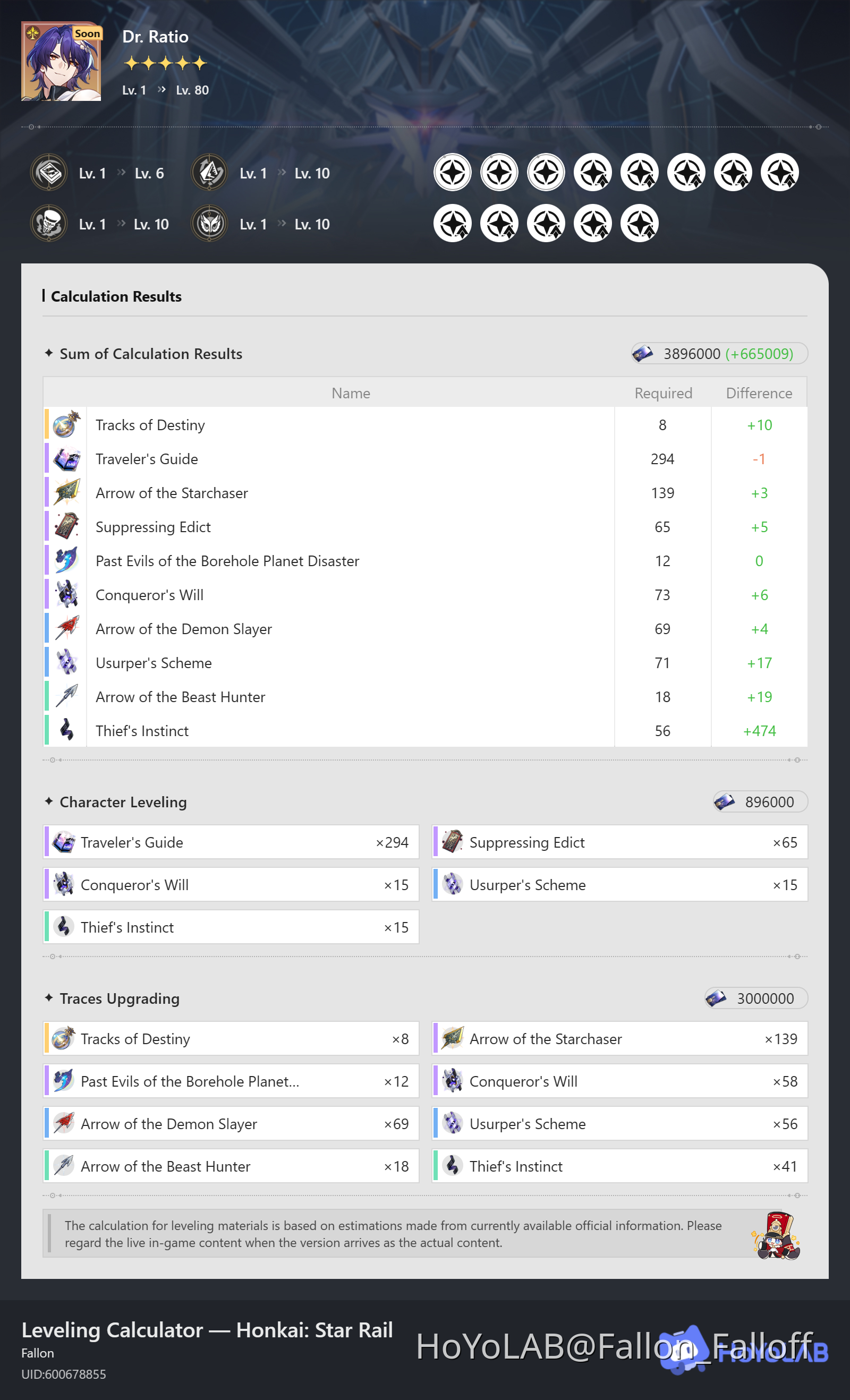Click the credit icon beside 3896000 total
Screen dimensions: 850x1400
[643, 353]
